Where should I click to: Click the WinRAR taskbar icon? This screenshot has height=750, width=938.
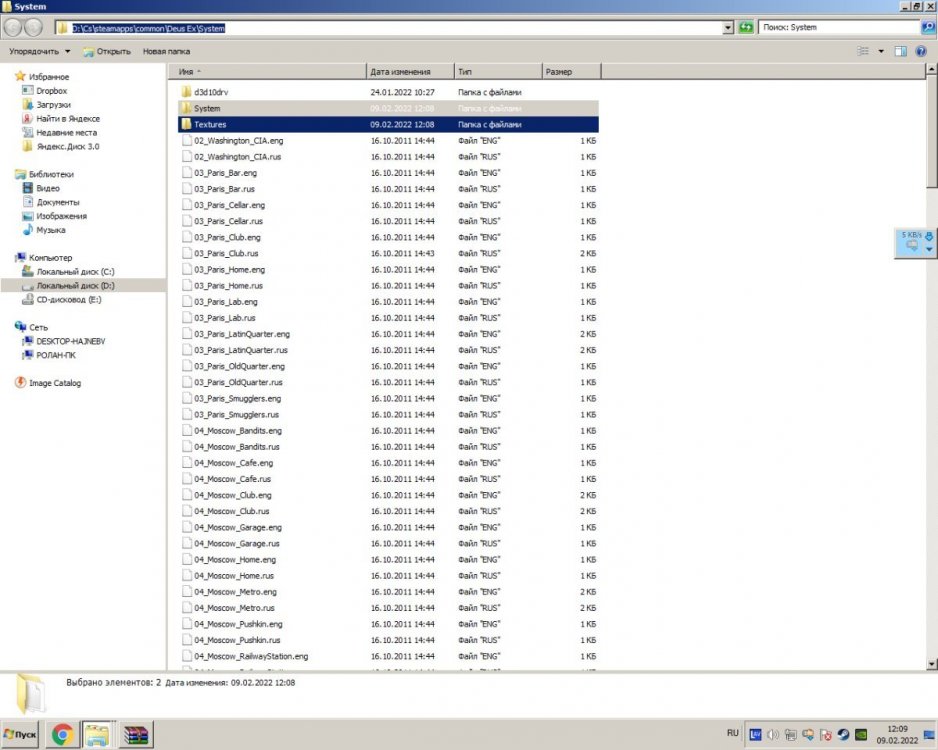[135, 735]
